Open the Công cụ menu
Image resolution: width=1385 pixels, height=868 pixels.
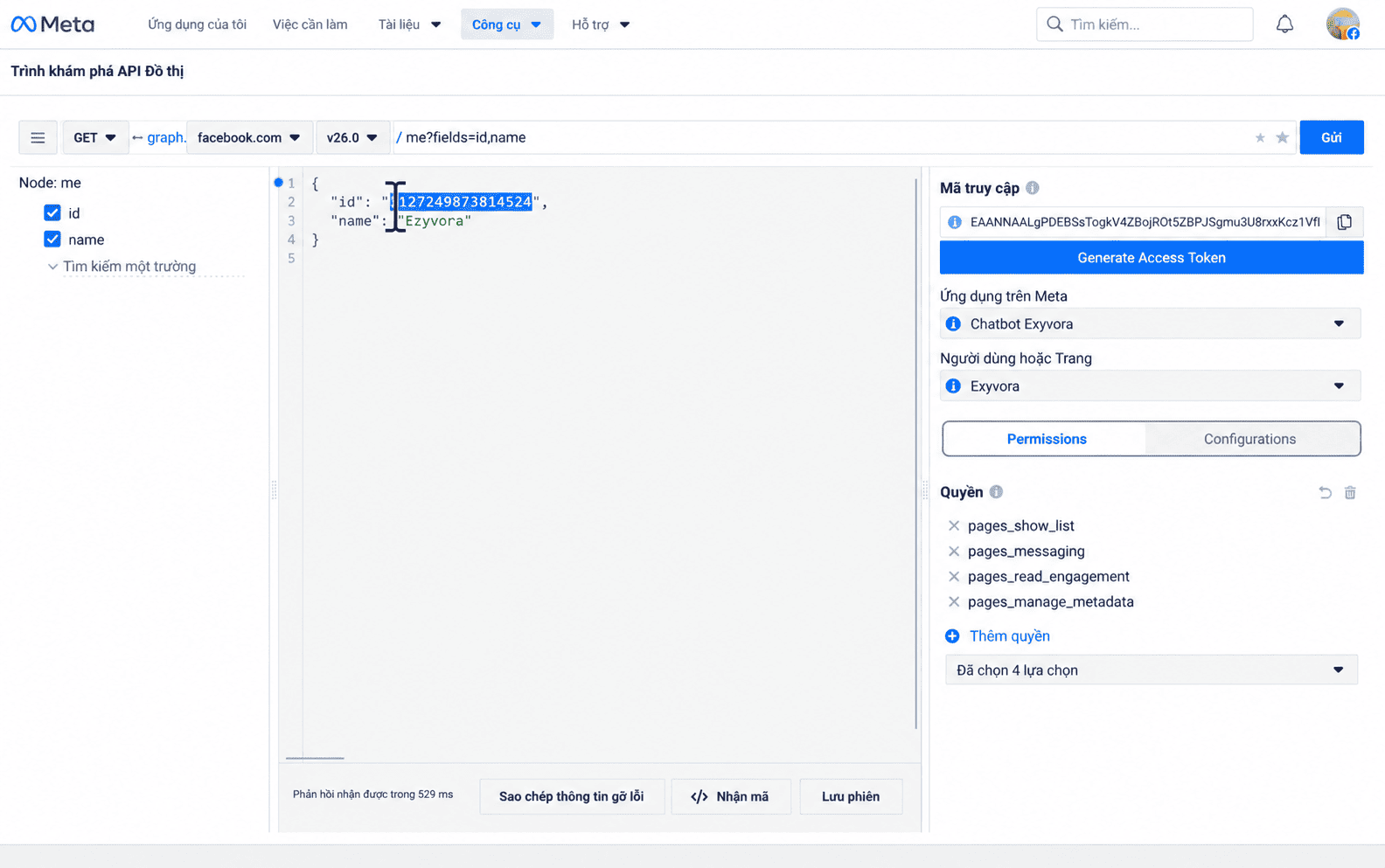pos(507,24)
